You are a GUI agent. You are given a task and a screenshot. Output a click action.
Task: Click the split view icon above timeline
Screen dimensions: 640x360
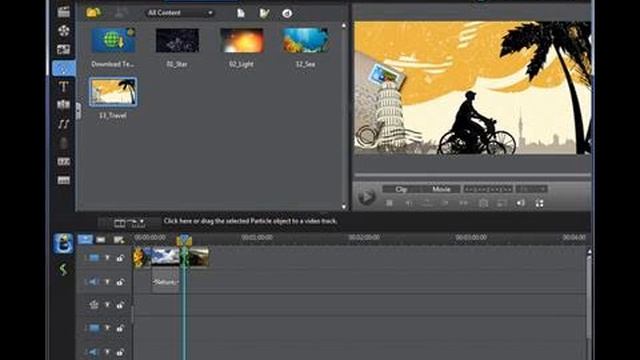tap(120, 223)
